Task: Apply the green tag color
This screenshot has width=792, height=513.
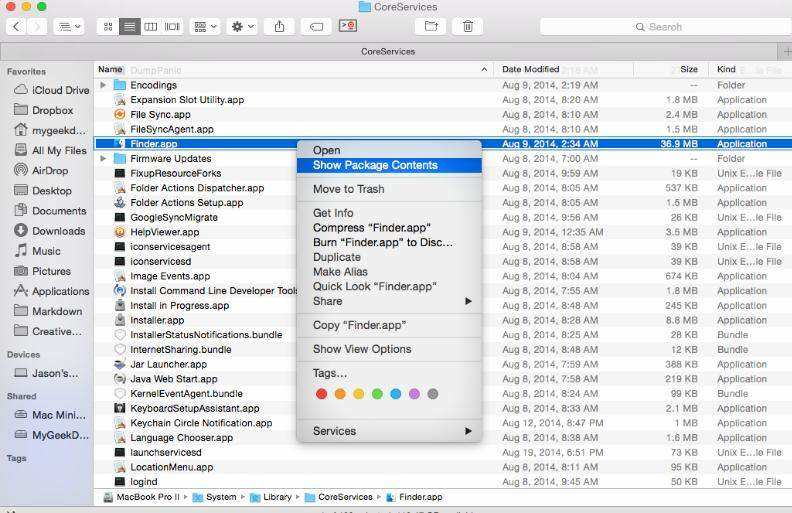Action: coord(377,394)
